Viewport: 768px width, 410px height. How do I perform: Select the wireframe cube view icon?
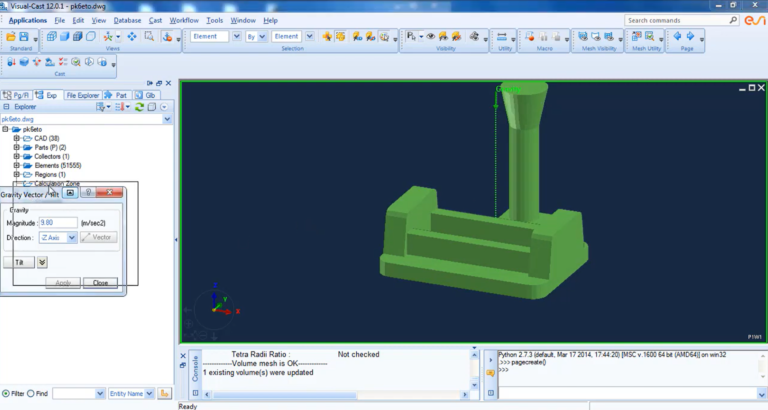point(51,37)
